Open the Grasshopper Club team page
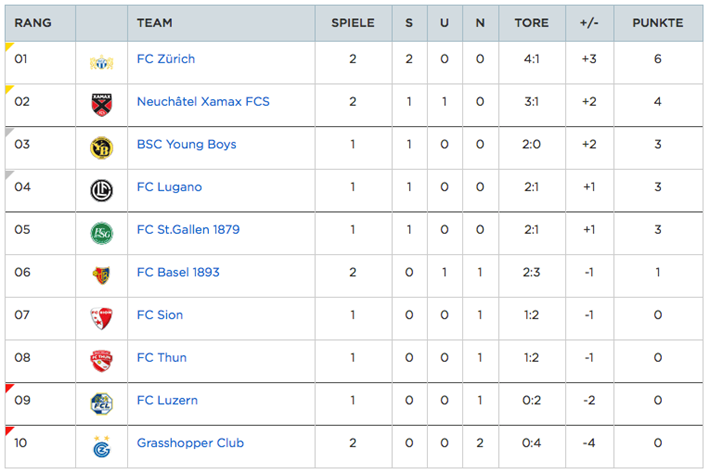The height and width of the screenshot is (475, 710). (x=190, y=443)
